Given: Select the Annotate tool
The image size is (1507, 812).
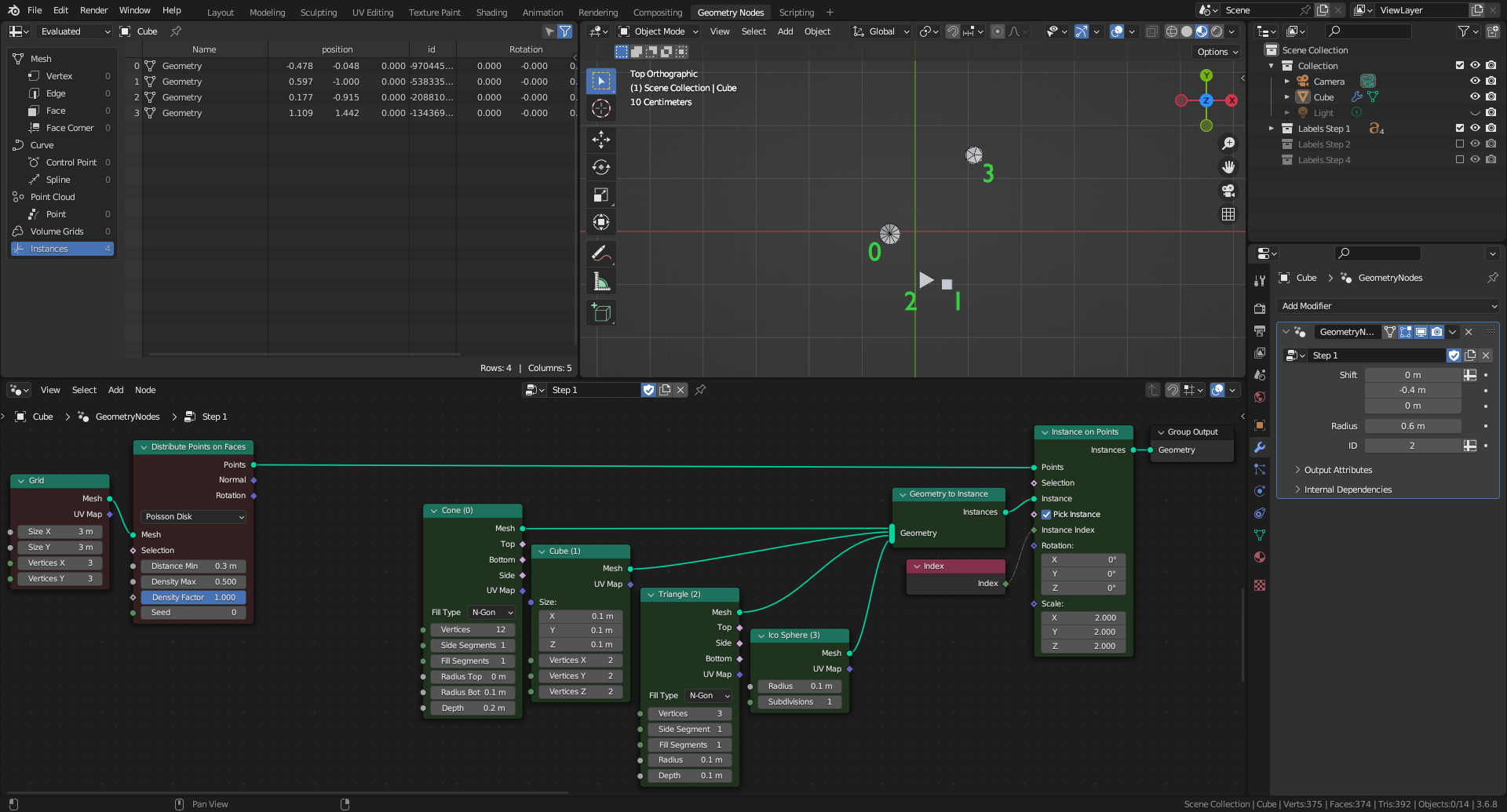Looking at the screenshot, I should point(601,253).
